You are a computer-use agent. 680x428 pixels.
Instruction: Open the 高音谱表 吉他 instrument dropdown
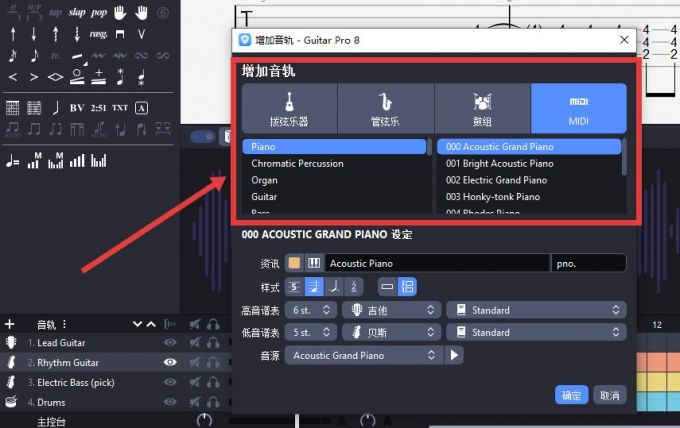392,310
